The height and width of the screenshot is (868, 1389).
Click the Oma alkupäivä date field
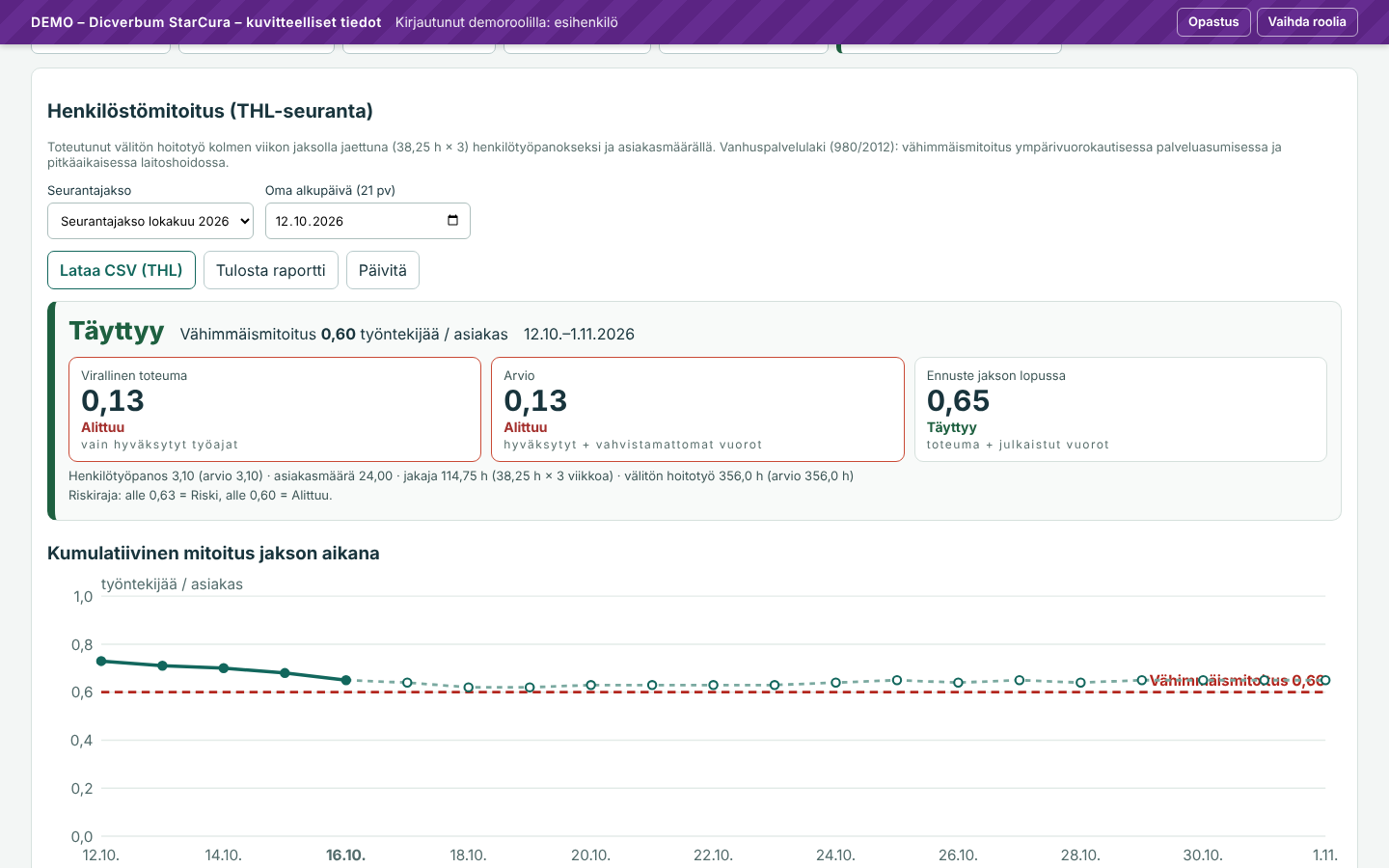click(x=368, y=221)
